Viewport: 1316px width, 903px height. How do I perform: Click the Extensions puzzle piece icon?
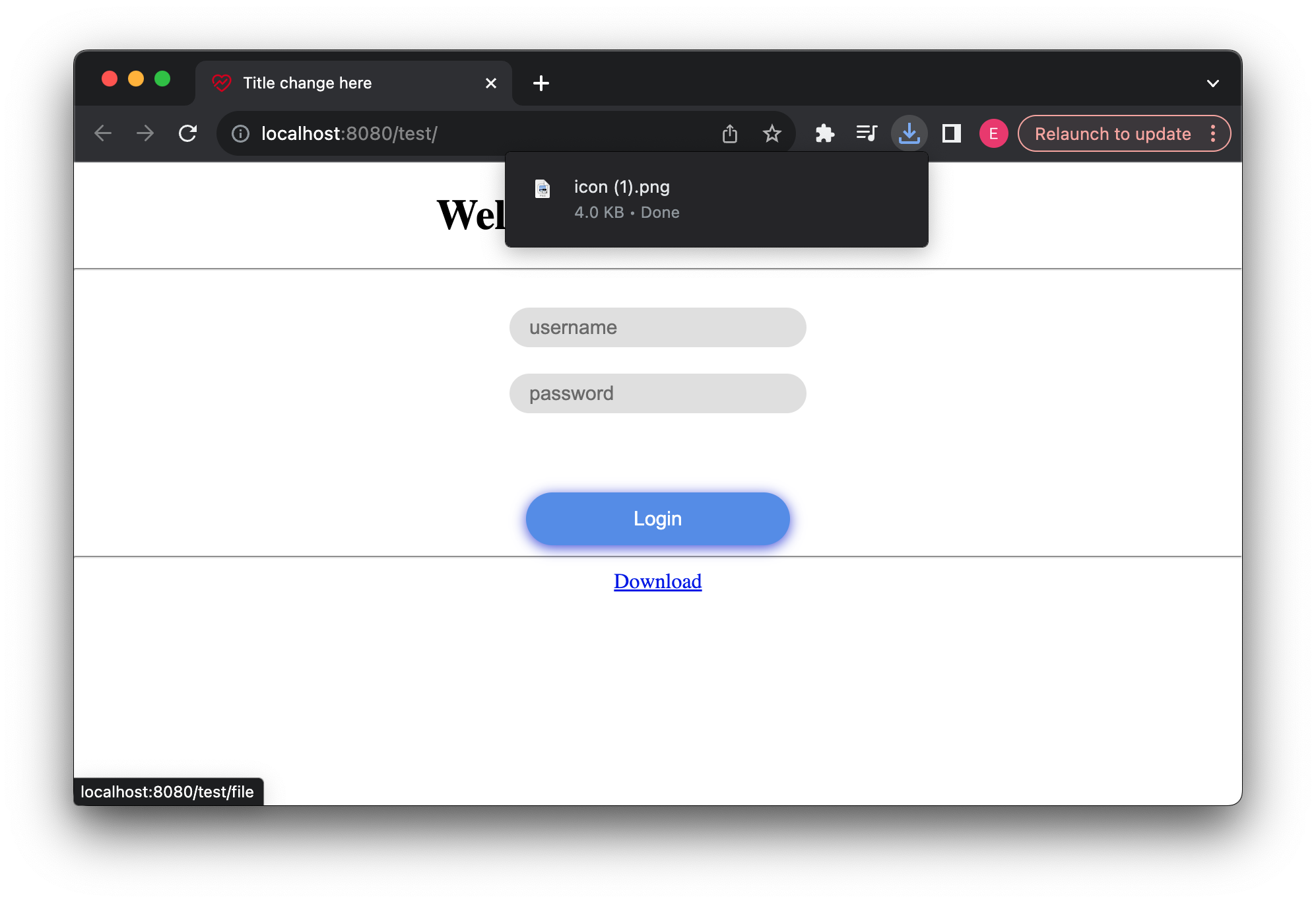click(824, 133)
